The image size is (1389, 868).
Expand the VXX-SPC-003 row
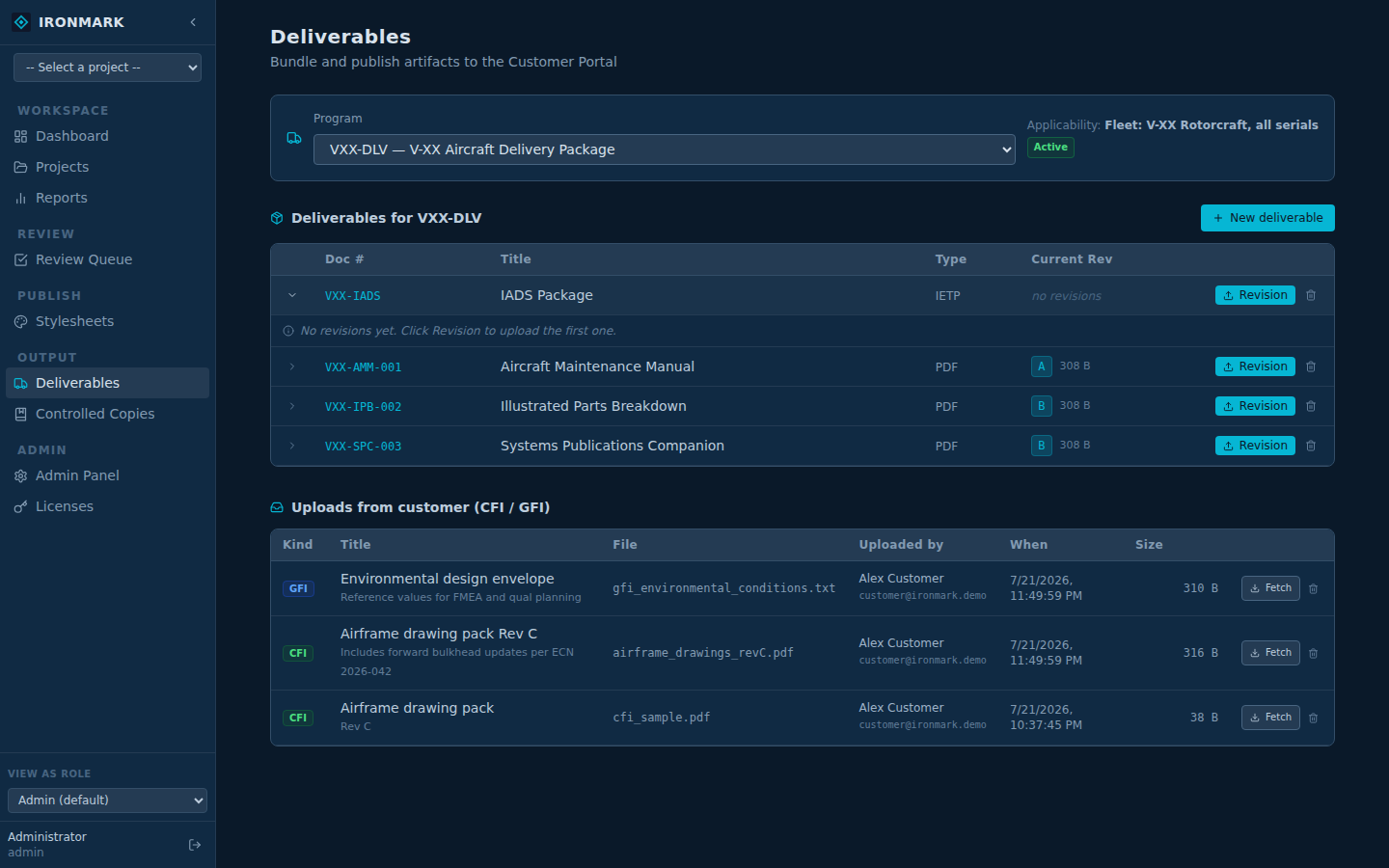coord(292,446)
